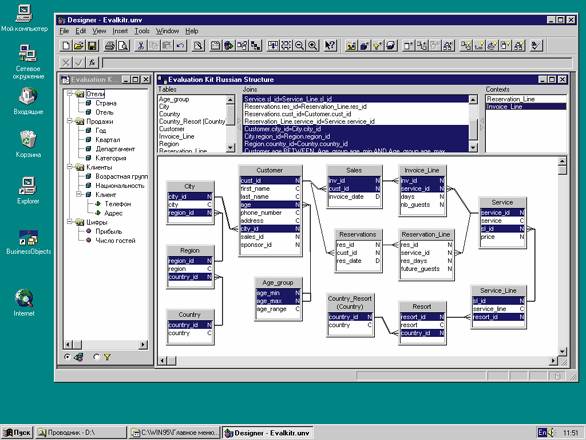Open the Корзина recycle bin icon
Screen dimensions: 586x440
click(28, 144)
